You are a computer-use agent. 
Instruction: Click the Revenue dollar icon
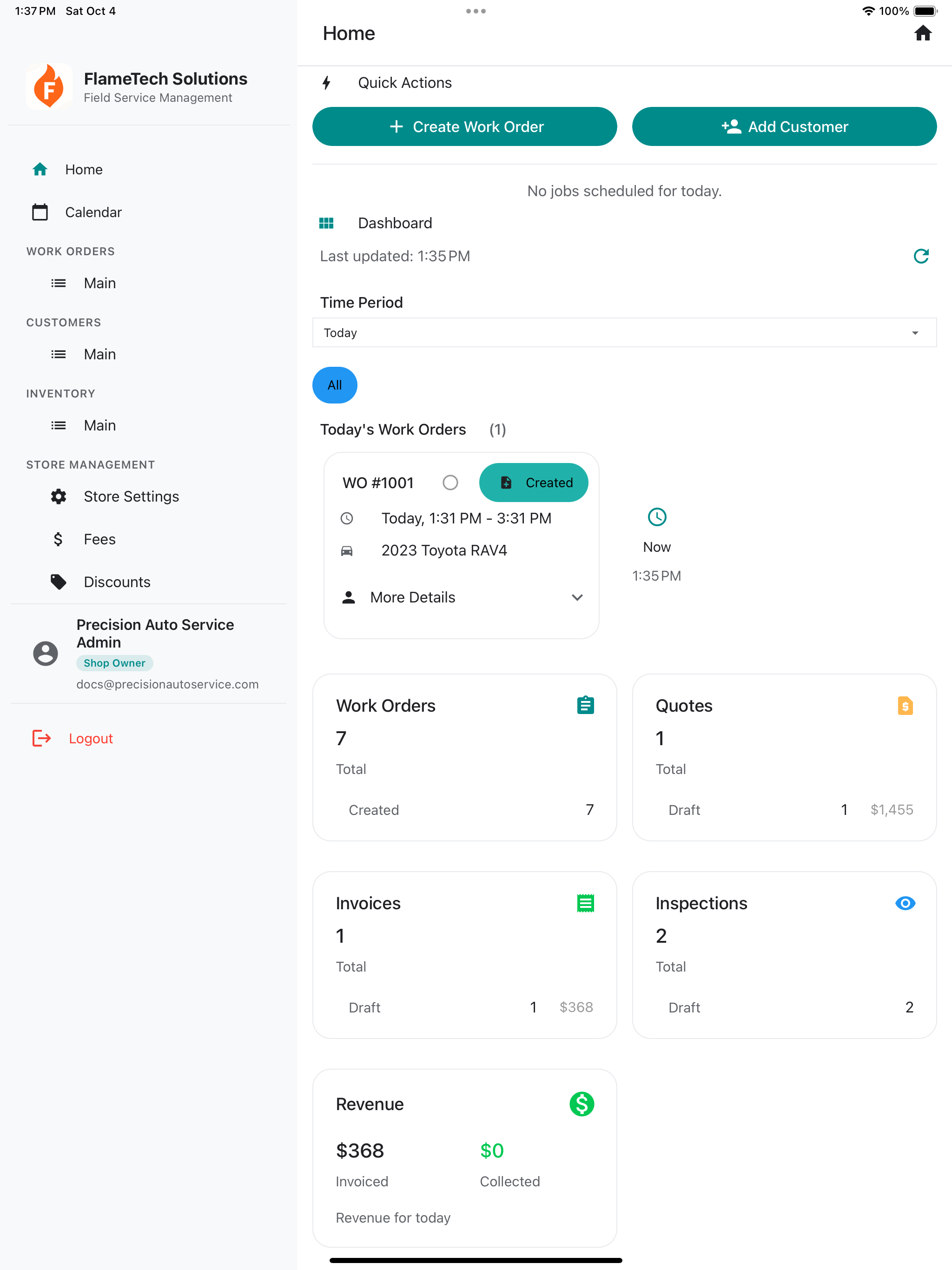point(581,1104)
